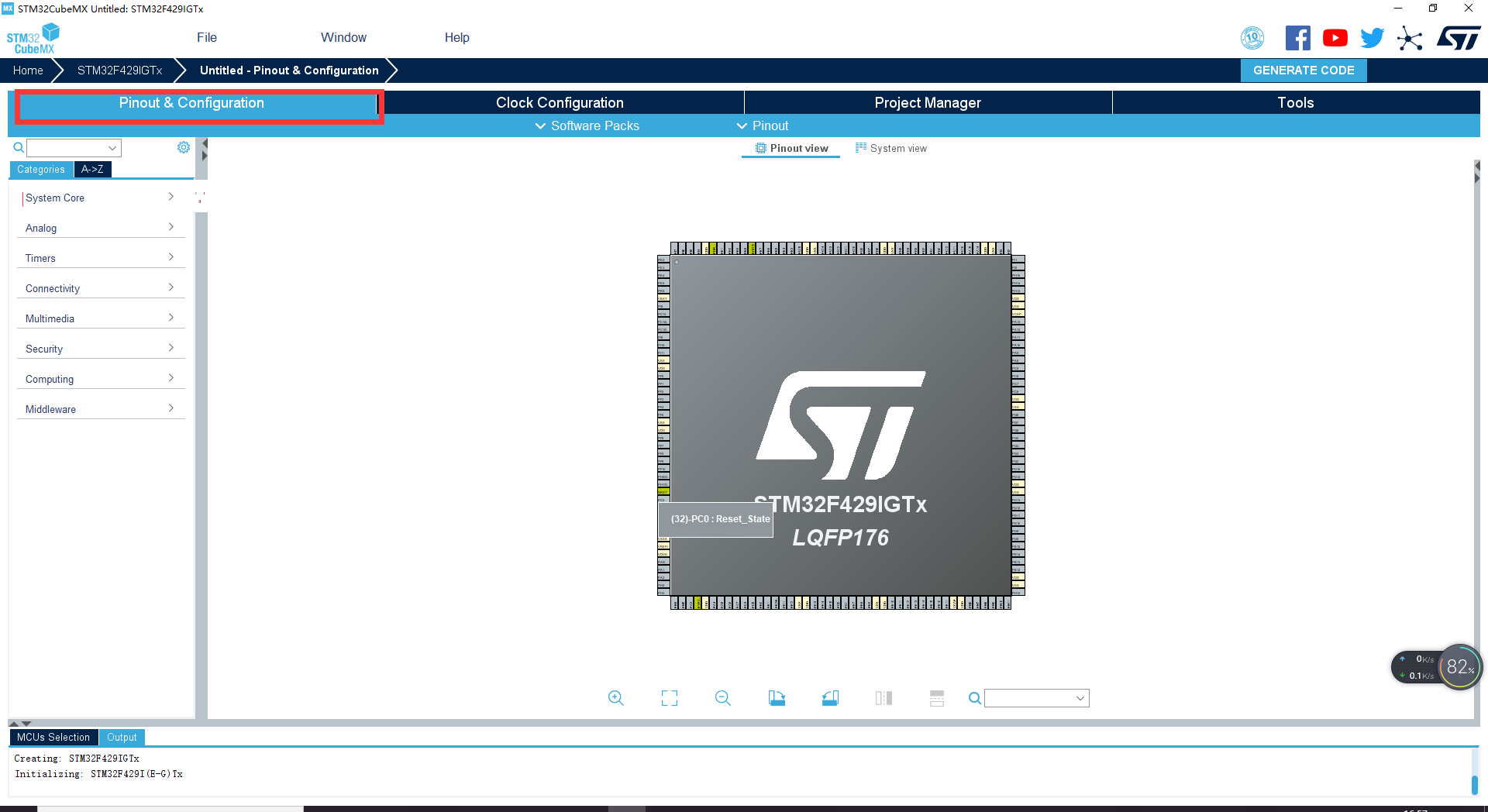Click the zoom in icon below the chip
Screen dimensions: 1488x812
[x=615, y=697]
